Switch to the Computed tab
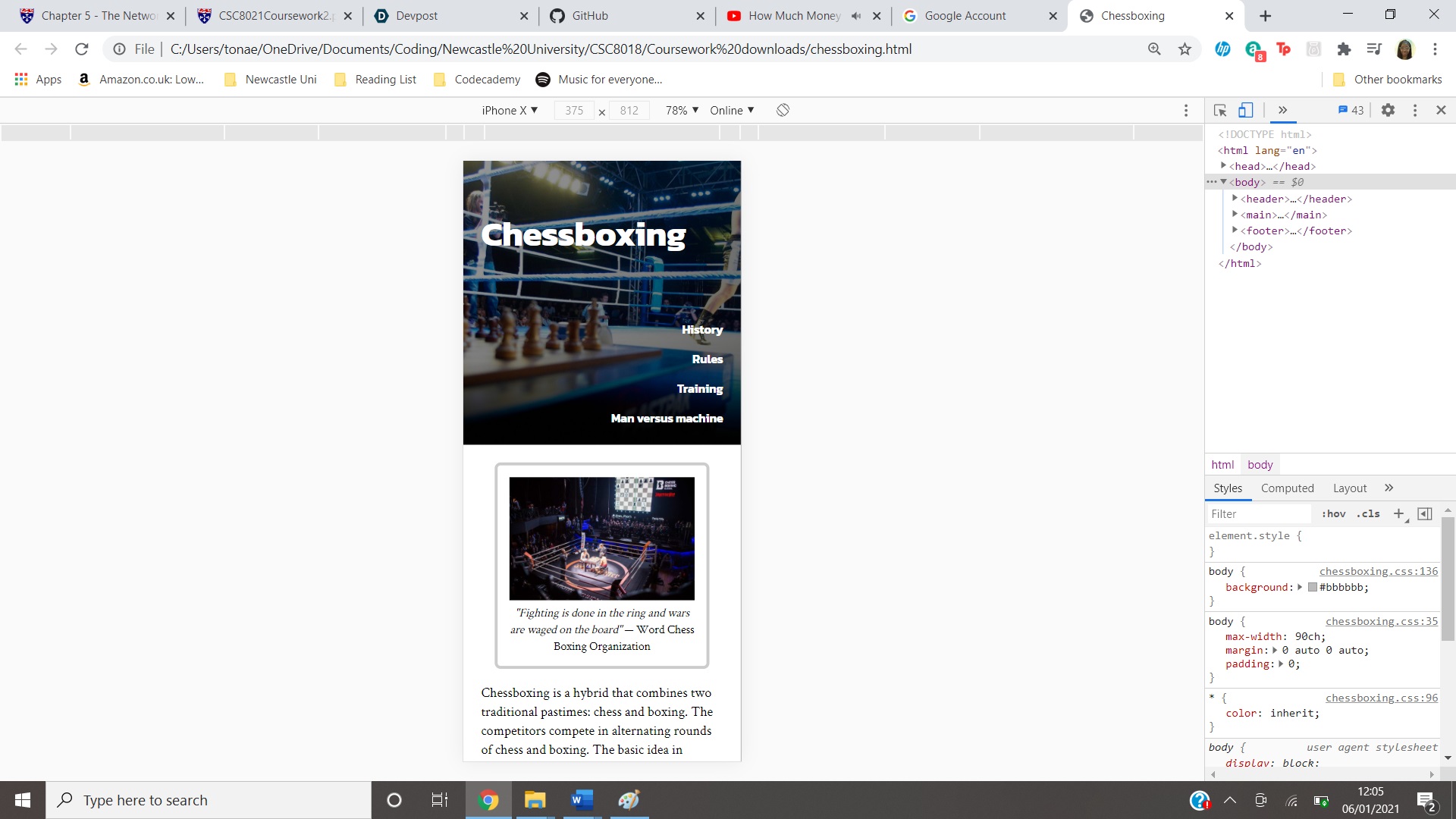 click(1287, 488)
